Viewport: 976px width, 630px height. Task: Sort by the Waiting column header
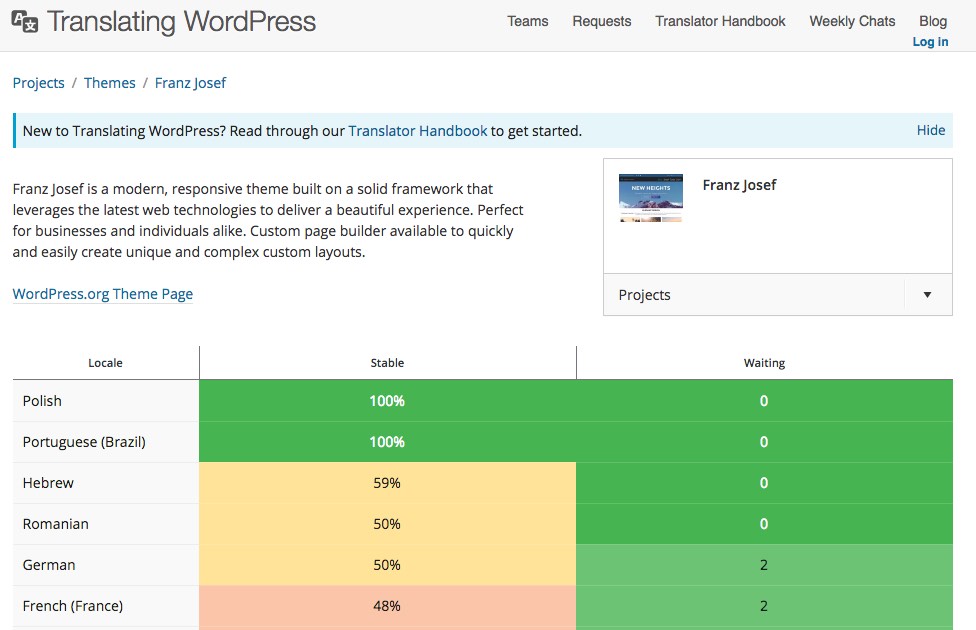(x=764, y=363)
